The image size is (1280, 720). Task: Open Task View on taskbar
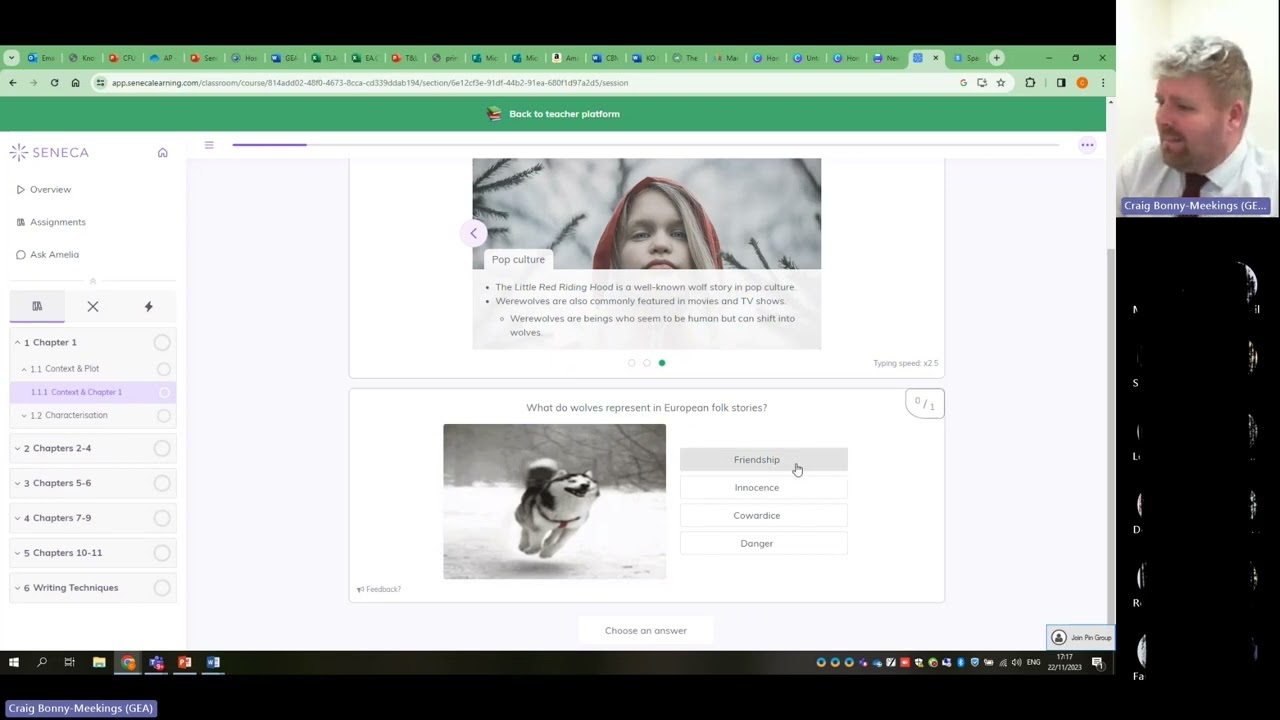pos(70,662)
